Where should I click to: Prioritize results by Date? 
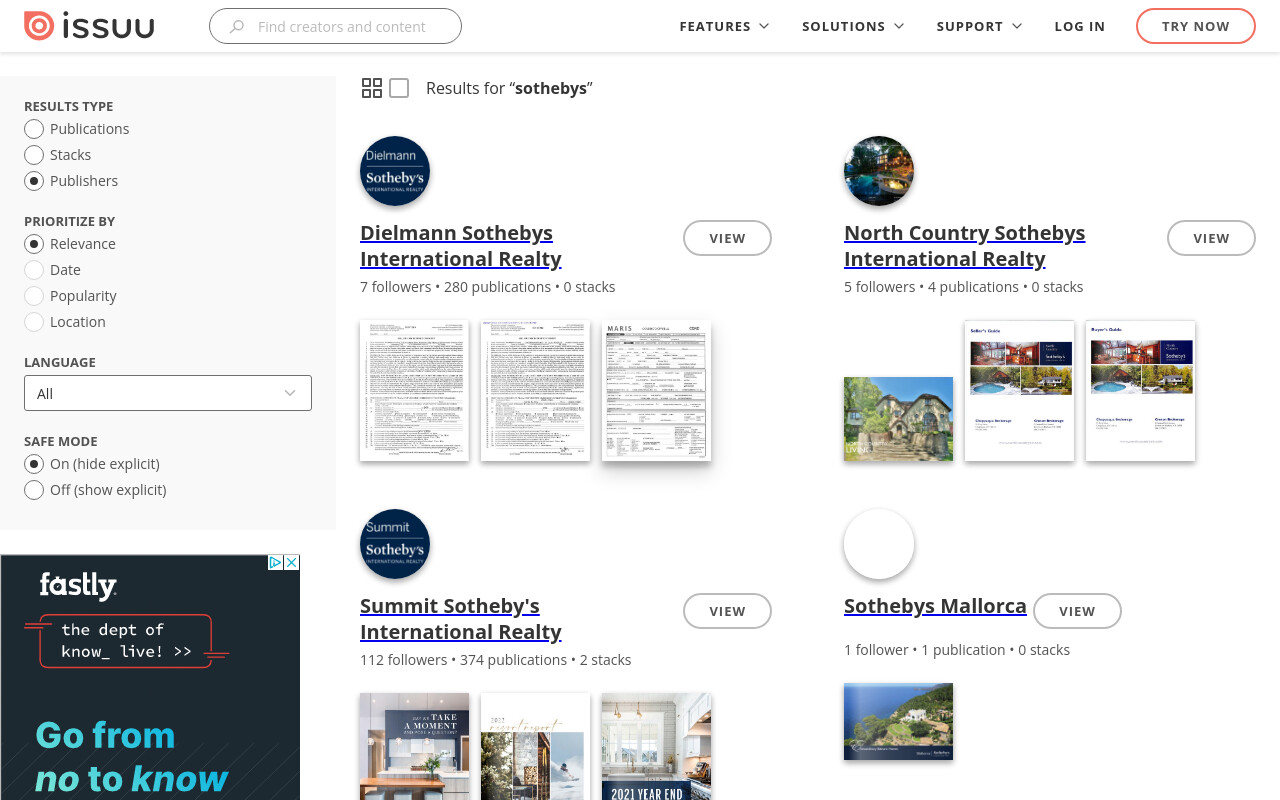34,270
